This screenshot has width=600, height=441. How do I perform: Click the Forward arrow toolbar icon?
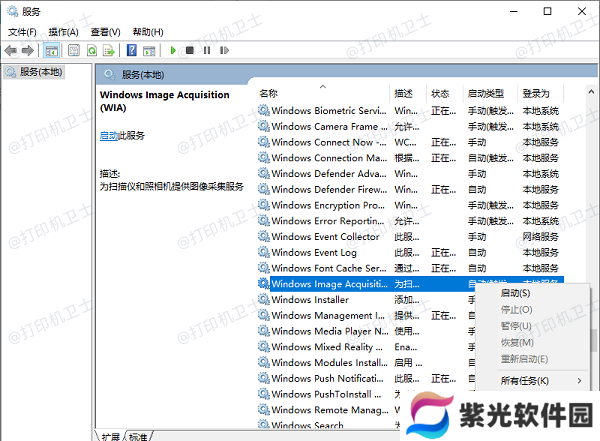pyautogui.click(x=28, y=51)
